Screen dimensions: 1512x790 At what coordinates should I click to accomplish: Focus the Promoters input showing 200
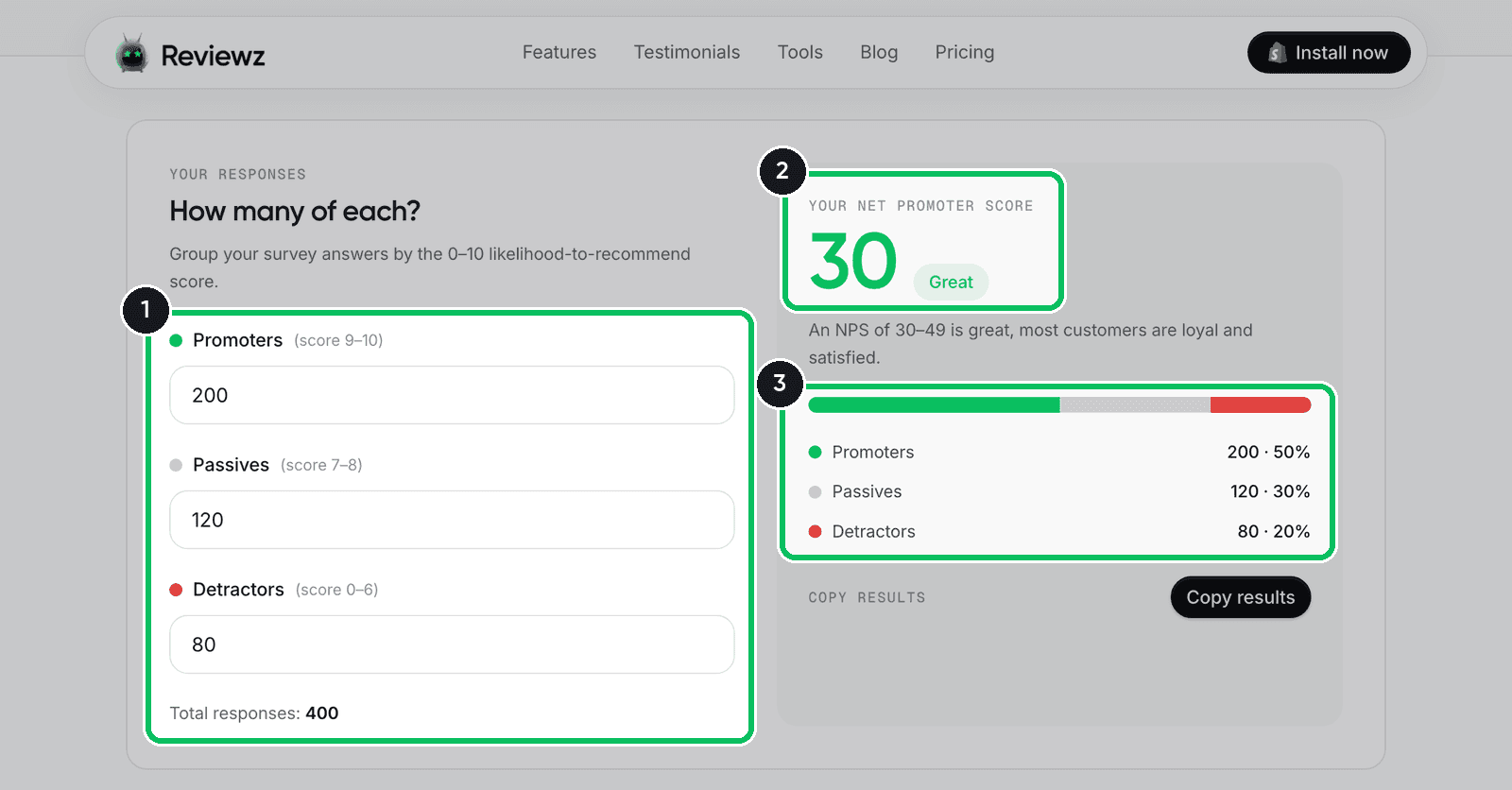452,395
